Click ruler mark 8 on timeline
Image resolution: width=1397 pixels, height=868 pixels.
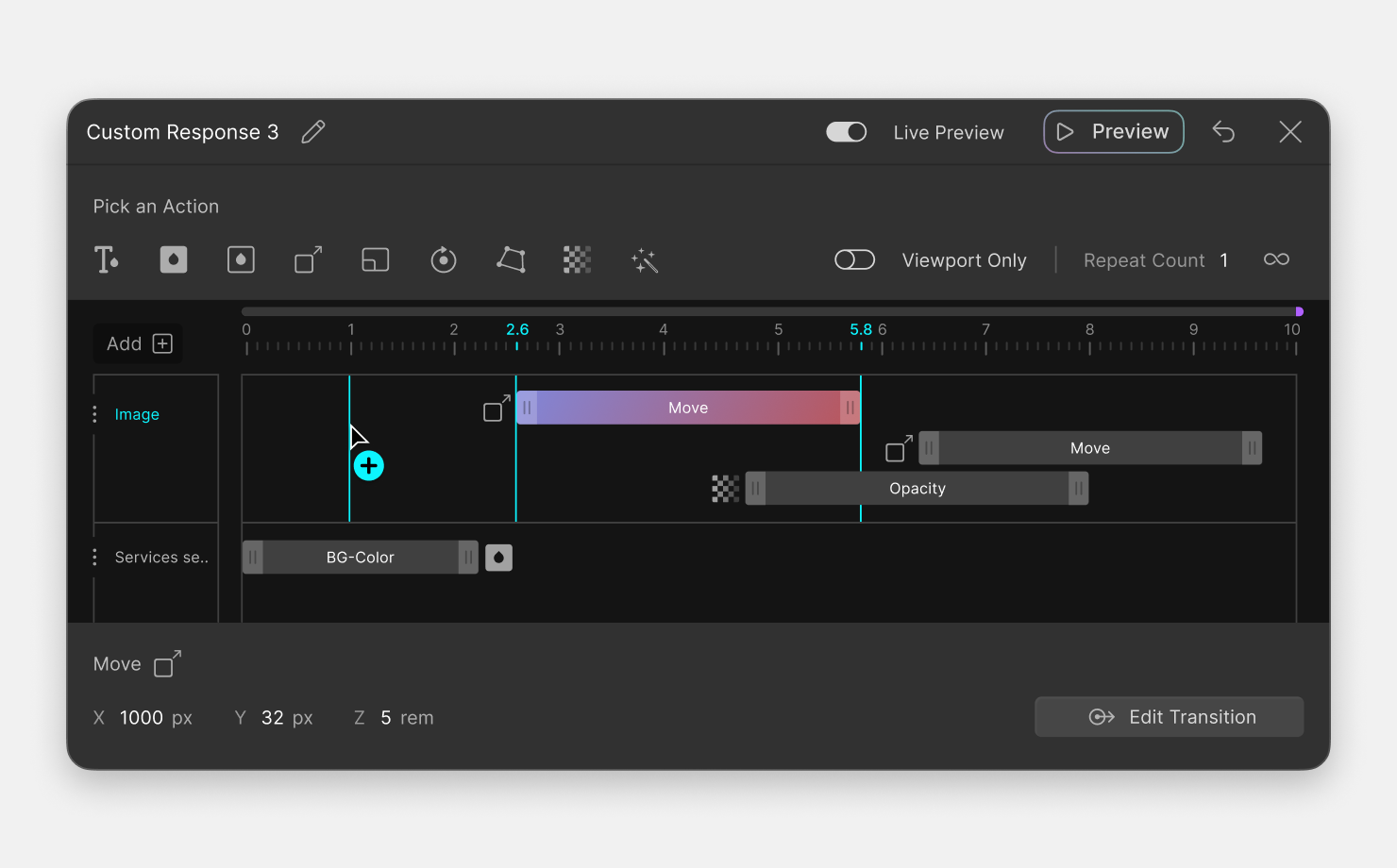click(1089, 330)
